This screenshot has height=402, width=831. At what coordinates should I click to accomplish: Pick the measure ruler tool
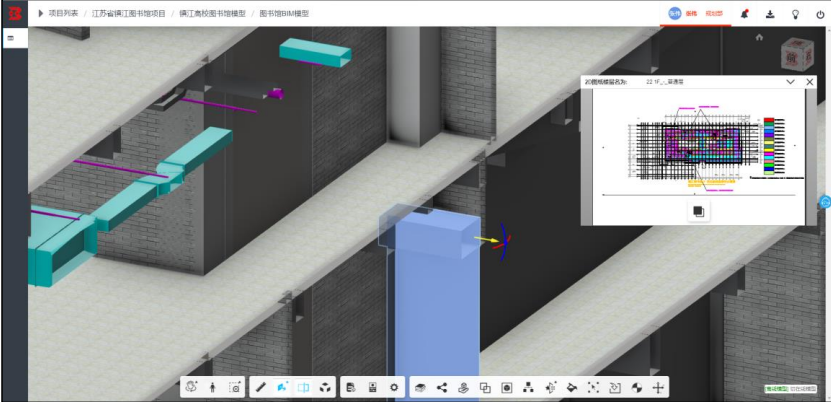pos(260,388)
